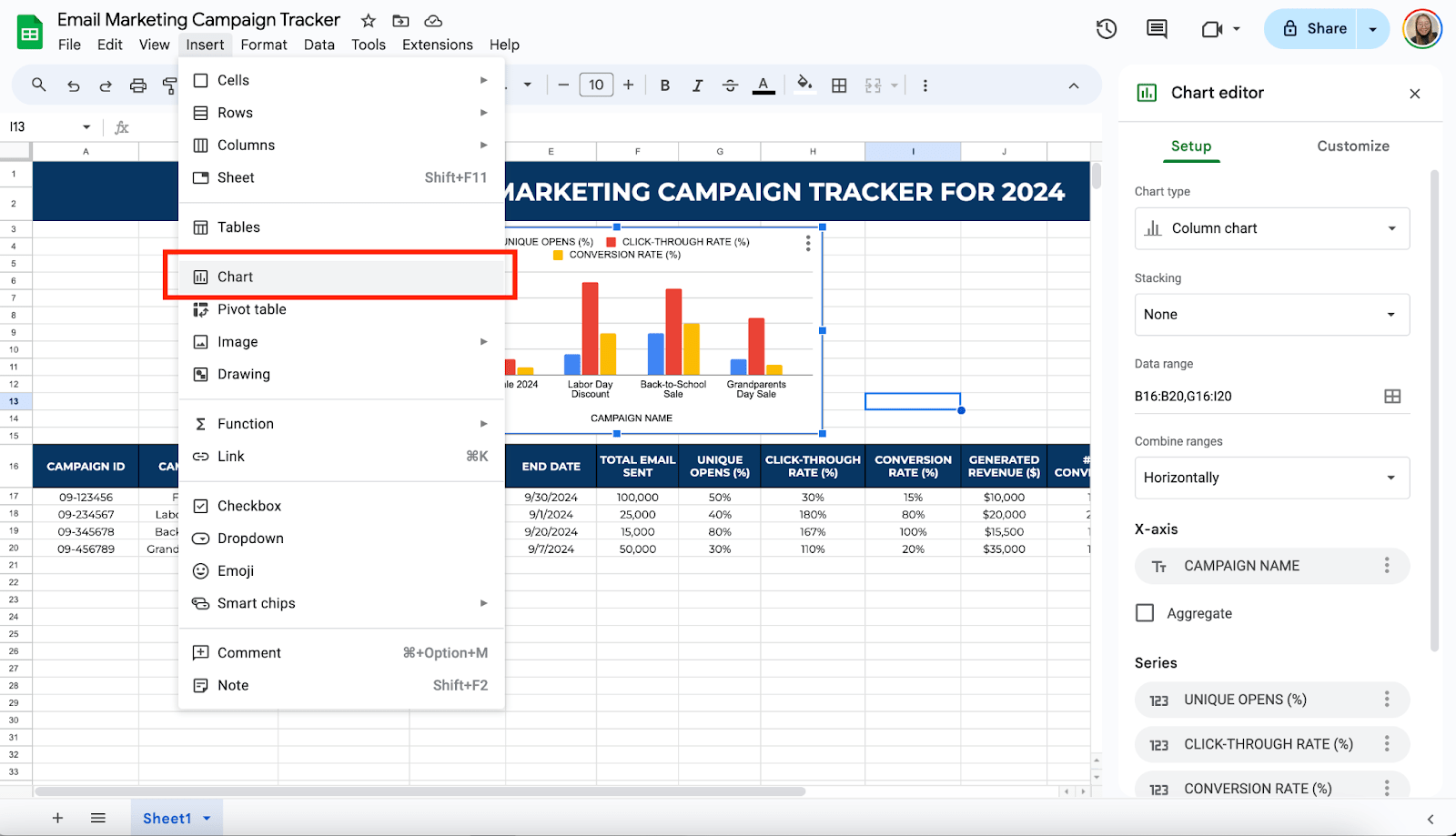Star the Email Marketing Campaign Tracker document
This screenshot has height=836, width=1456.
(x=368, y=20)
